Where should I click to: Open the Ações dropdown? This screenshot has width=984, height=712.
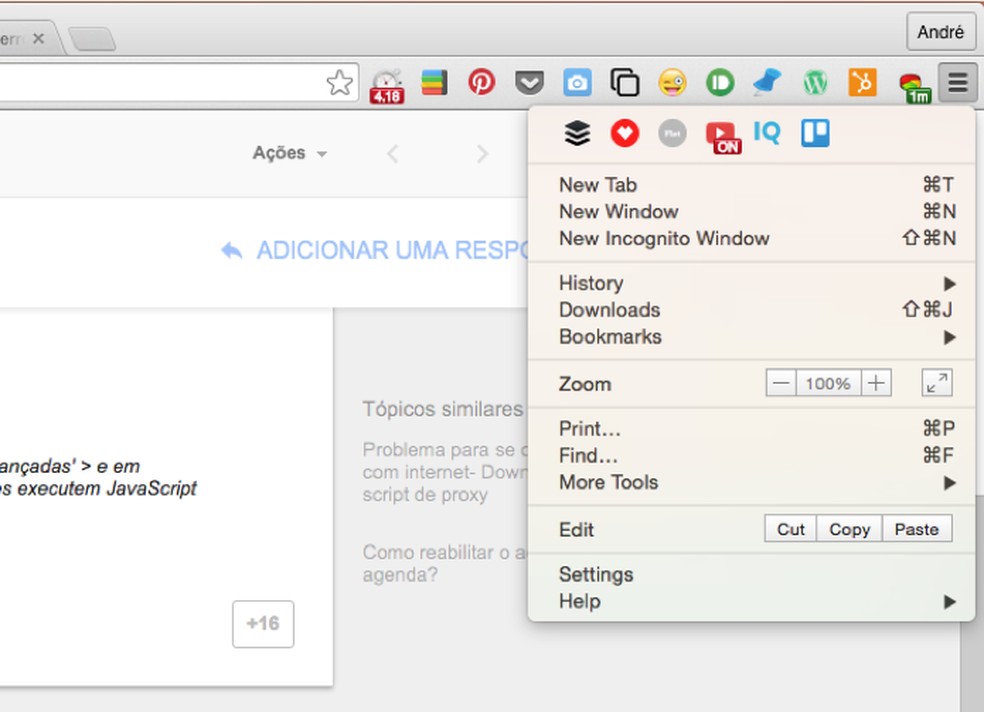coord(289,153)
